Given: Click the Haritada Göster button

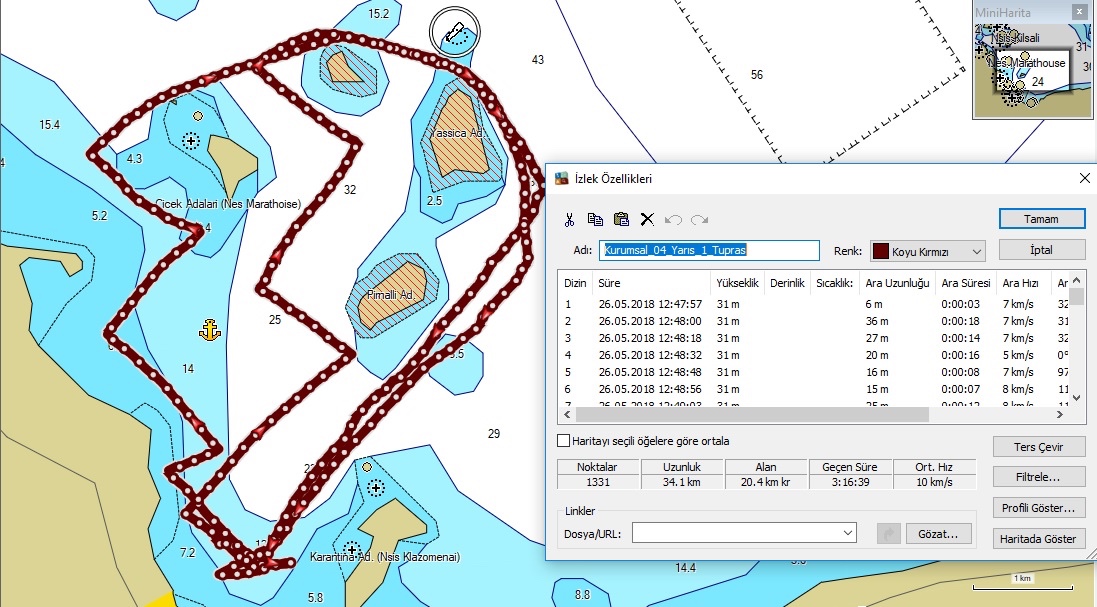Looking at the screenshot, I should pyautogui.click(x=1039, y=539).
